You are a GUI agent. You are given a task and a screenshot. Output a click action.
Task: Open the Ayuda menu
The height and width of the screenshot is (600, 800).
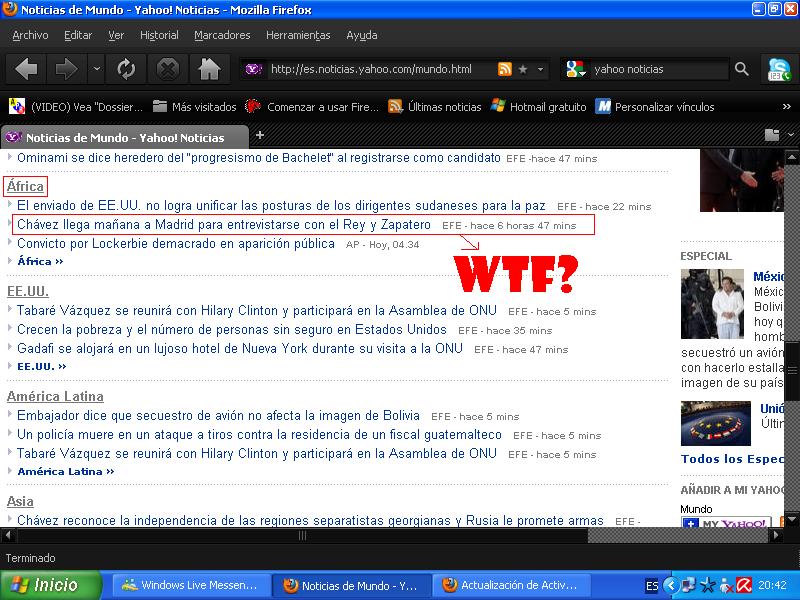[x=362, y=35]
